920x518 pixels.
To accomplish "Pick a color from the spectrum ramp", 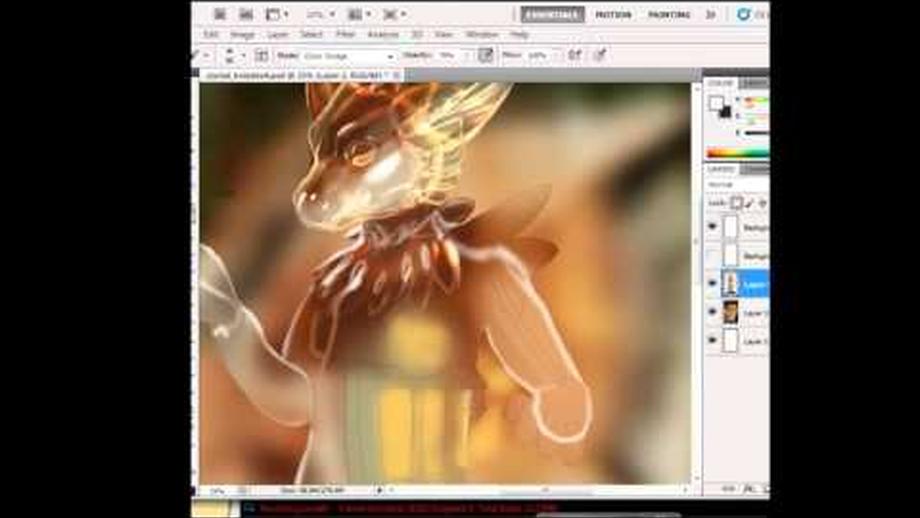I will pyautogui.click(x=738, y=153).
